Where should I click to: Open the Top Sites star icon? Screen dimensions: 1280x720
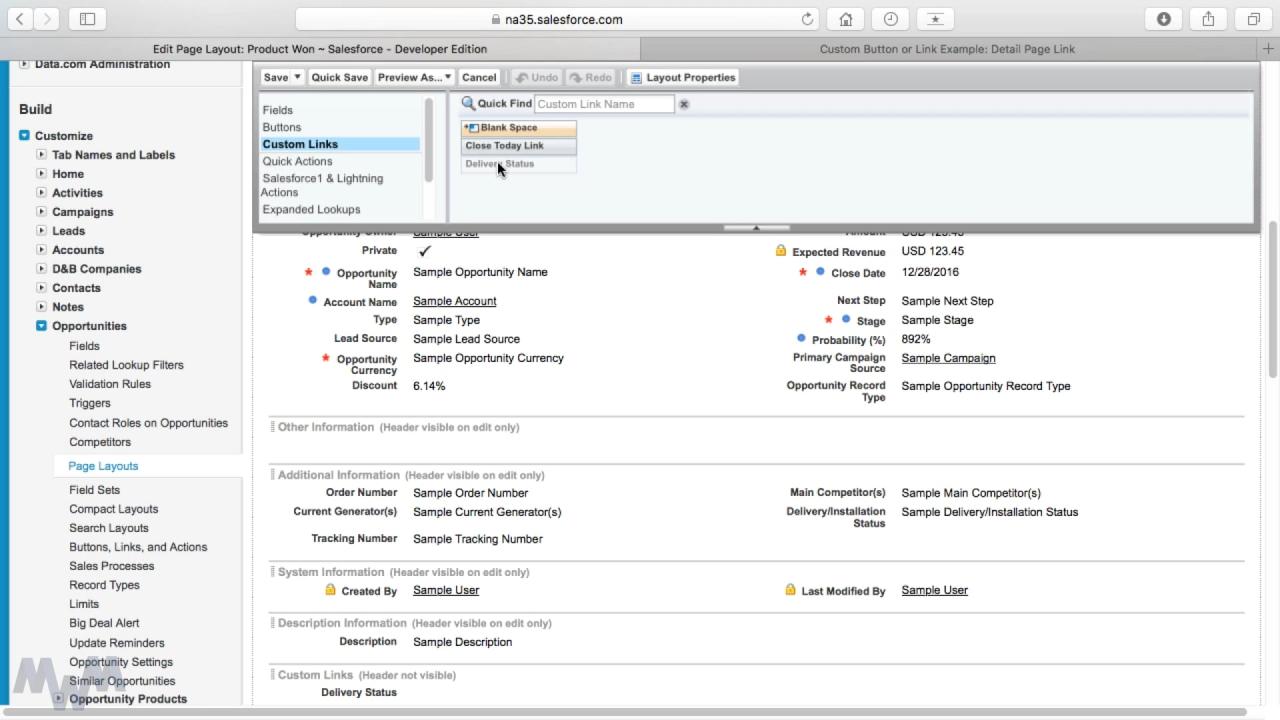pyautogui.click(x=935, y=19)
